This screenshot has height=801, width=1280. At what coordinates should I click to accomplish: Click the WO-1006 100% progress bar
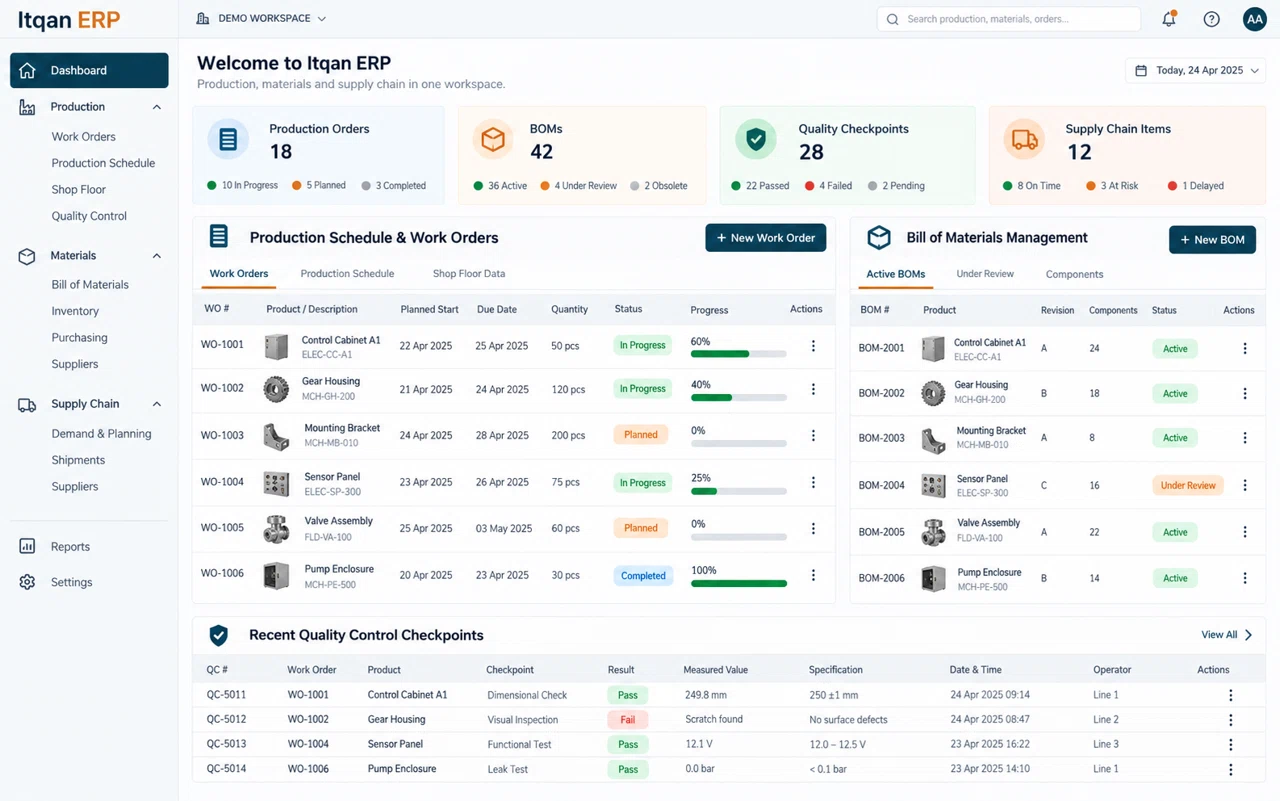pos(738,583)
